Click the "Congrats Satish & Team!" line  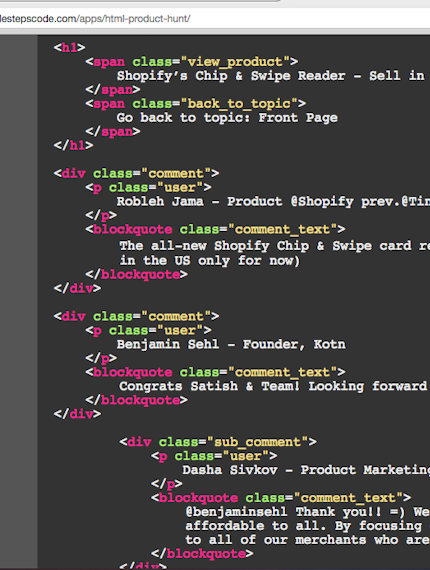[x=273, y=386]
